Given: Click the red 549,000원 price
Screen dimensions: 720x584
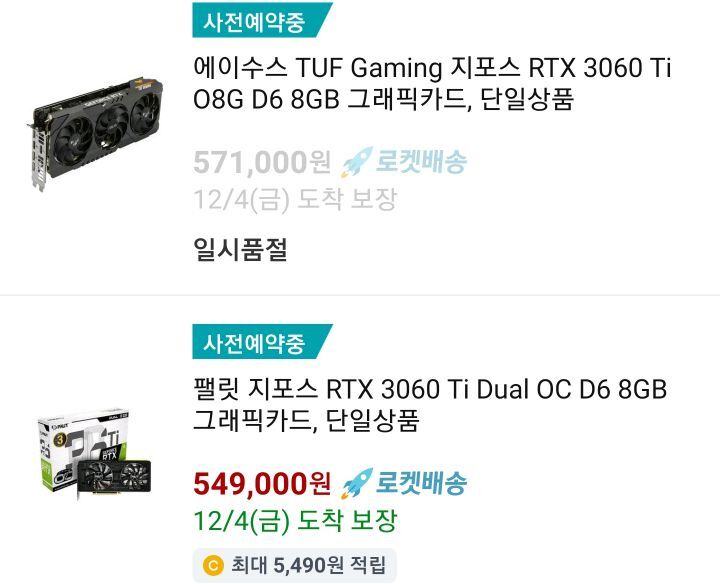Looking at the screenshot, I should [262, 483].
